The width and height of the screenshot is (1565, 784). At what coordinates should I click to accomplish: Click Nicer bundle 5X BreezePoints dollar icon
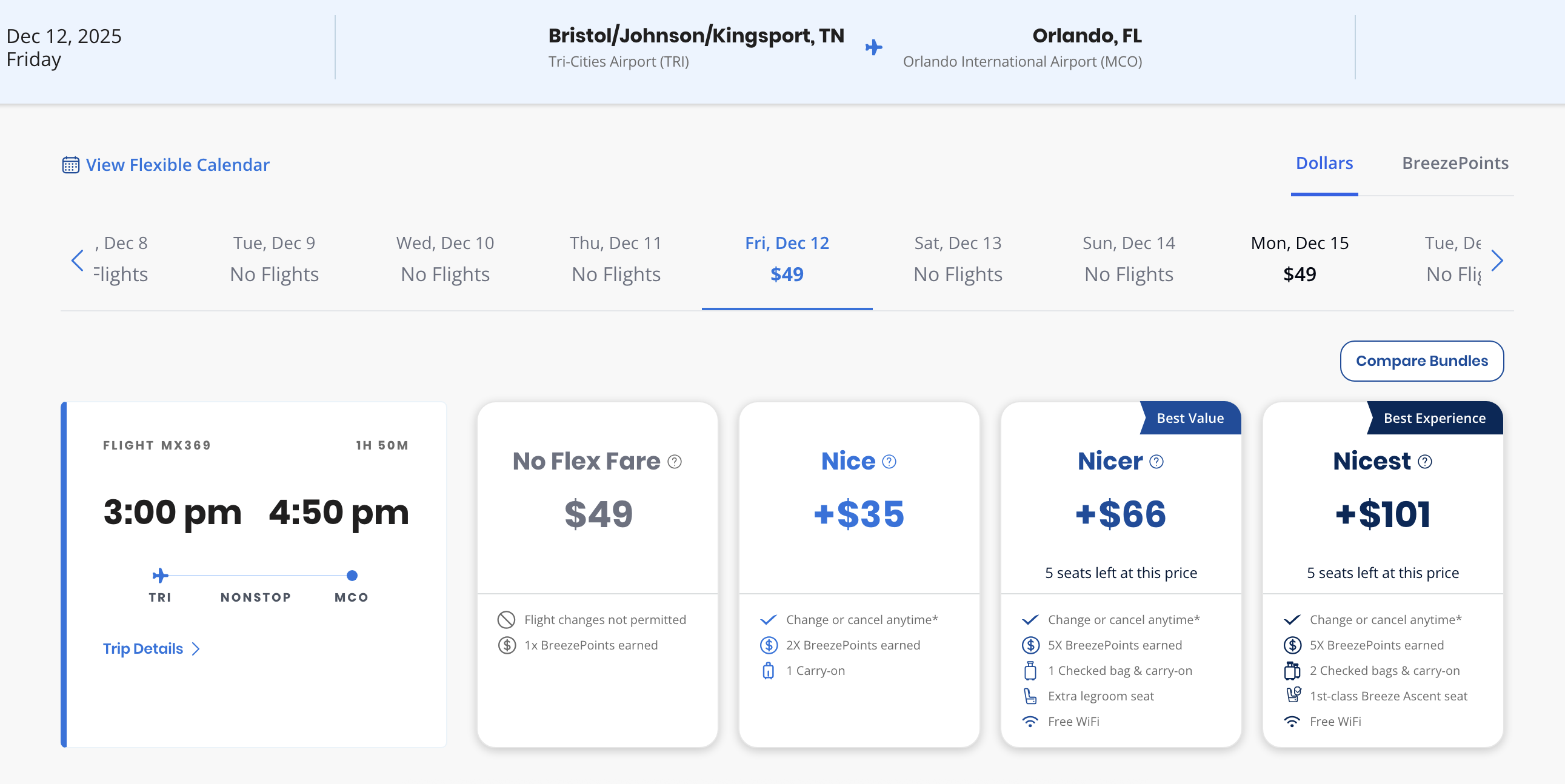coord(1030,645)
